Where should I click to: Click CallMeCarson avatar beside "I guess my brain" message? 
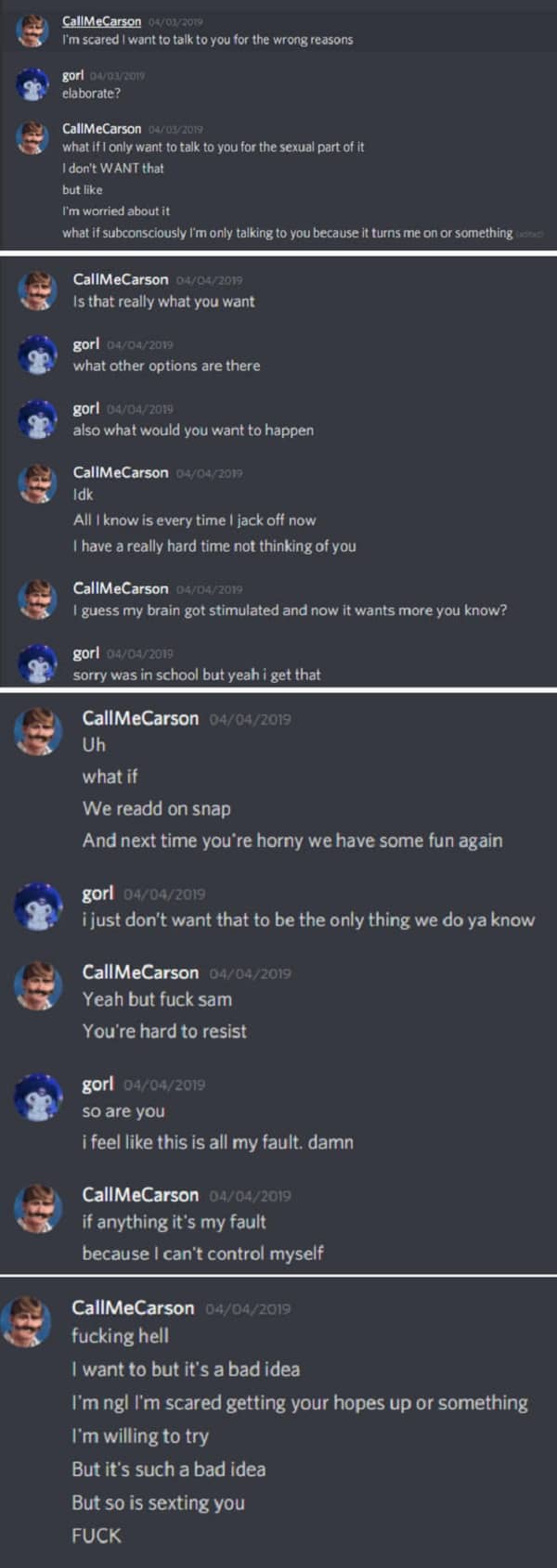[x=37, y=599]
